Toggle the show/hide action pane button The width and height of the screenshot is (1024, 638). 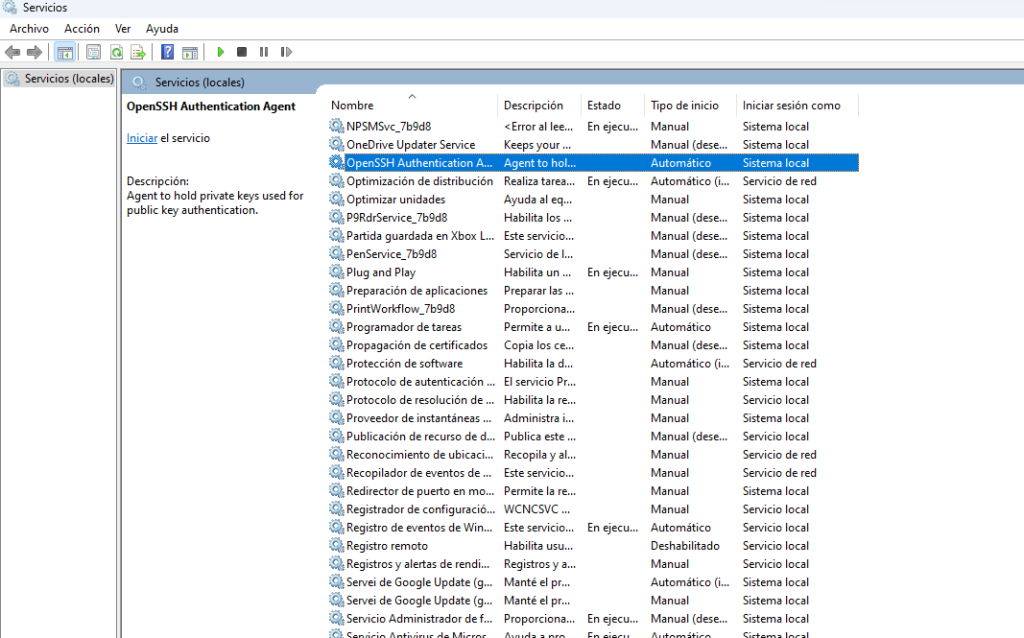point(189,52)
